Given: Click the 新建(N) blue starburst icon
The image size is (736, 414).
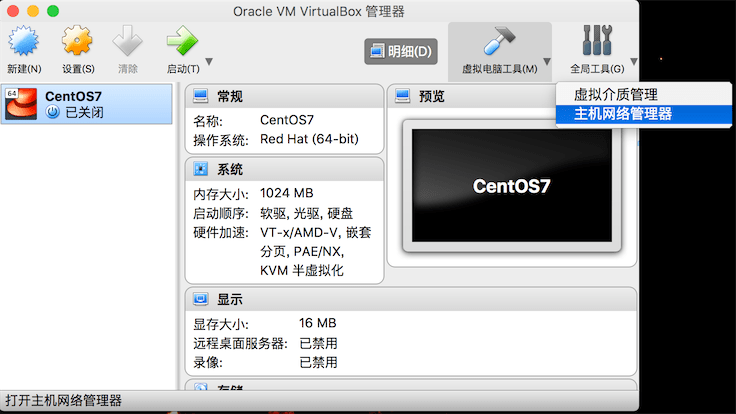Looking at the screenshot, I should point(23,40).
